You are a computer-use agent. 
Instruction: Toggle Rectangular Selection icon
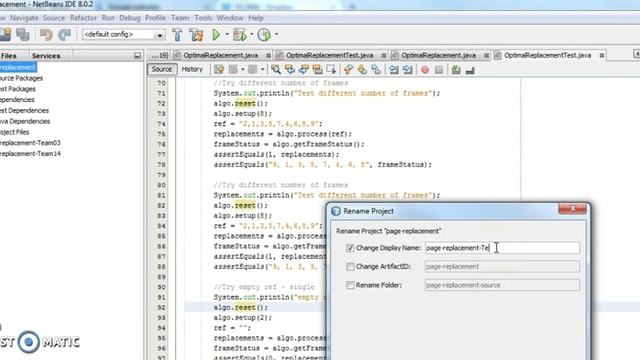coord(331,70)
